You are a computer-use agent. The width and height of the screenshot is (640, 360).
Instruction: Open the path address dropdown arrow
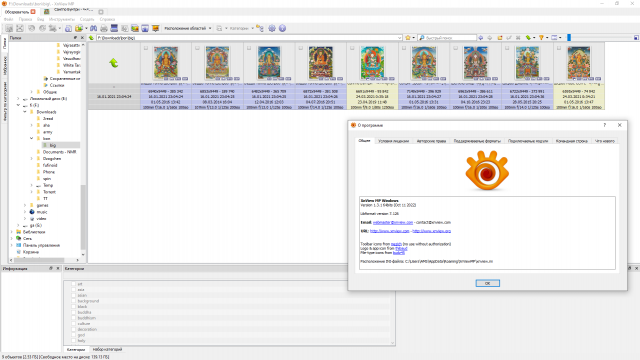400,38
